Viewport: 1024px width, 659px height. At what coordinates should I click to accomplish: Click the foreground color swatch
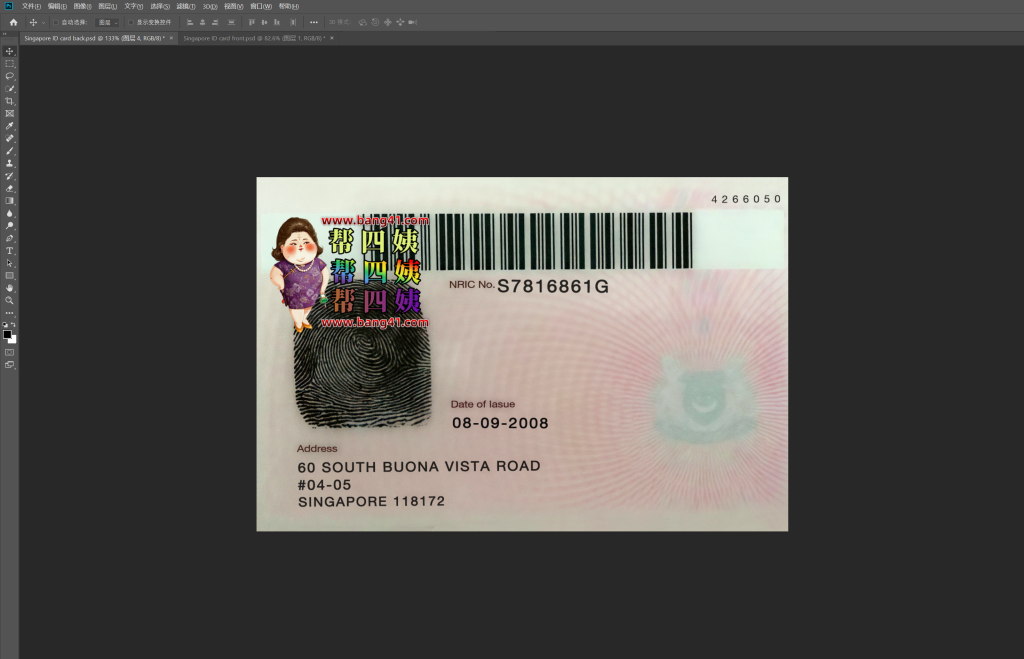(x=7, y=332)
